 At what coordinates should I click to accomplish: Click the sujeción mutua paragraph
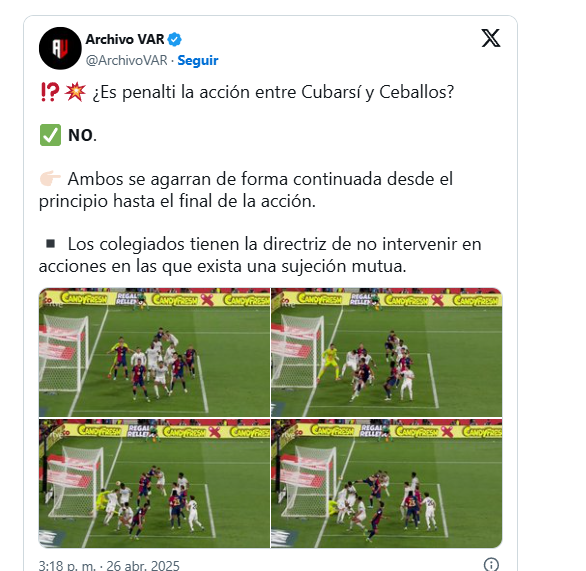click(x=260, y=255)
